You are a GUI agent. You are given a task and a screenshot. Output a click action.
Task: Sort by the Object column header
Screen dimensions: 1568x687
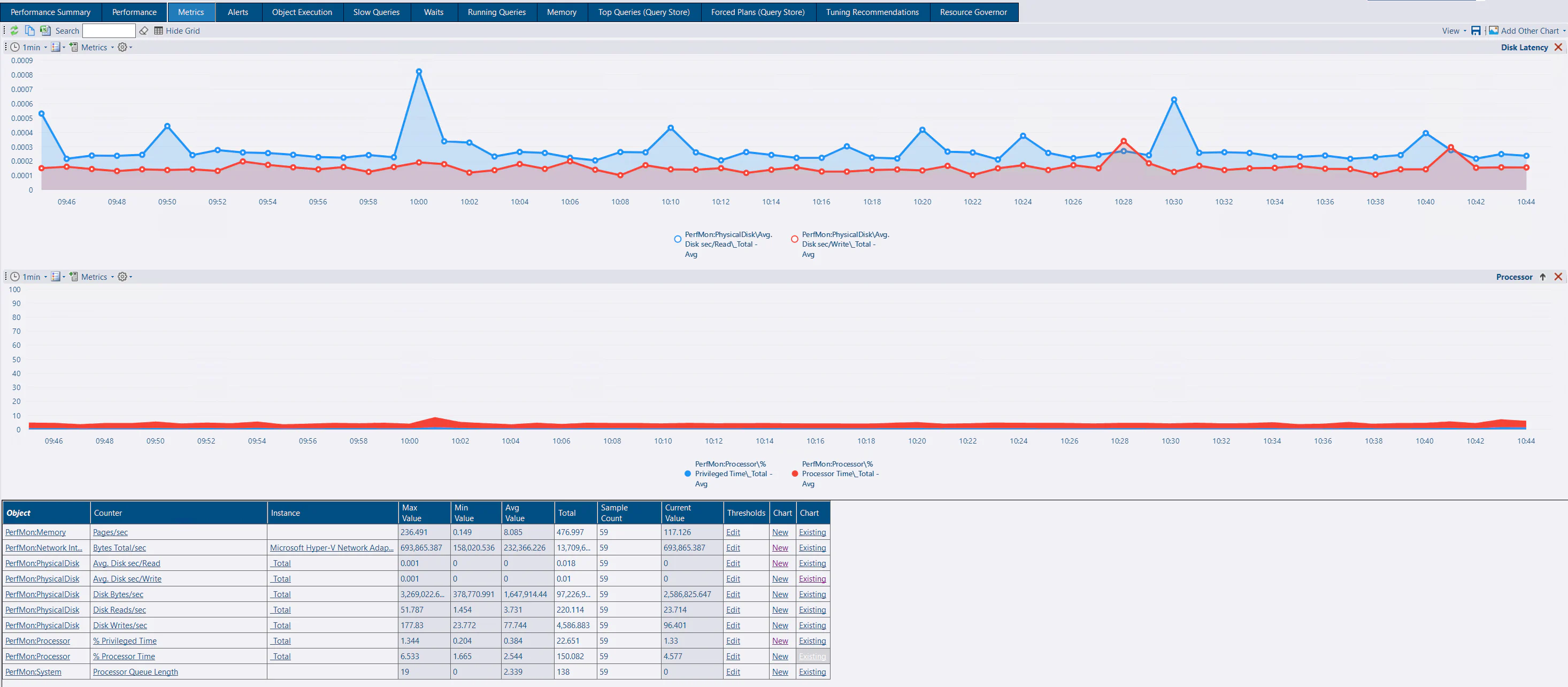coord(47,513)
